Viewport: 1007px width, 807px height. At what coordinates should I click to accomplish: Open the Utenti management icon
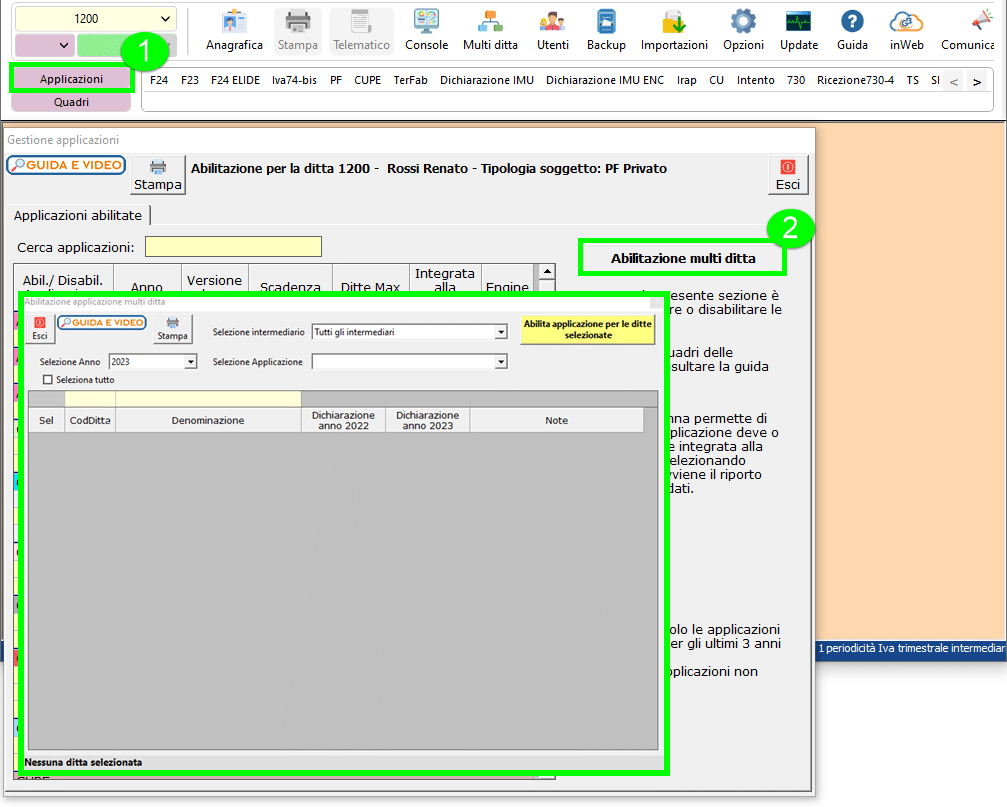(551, 30)
